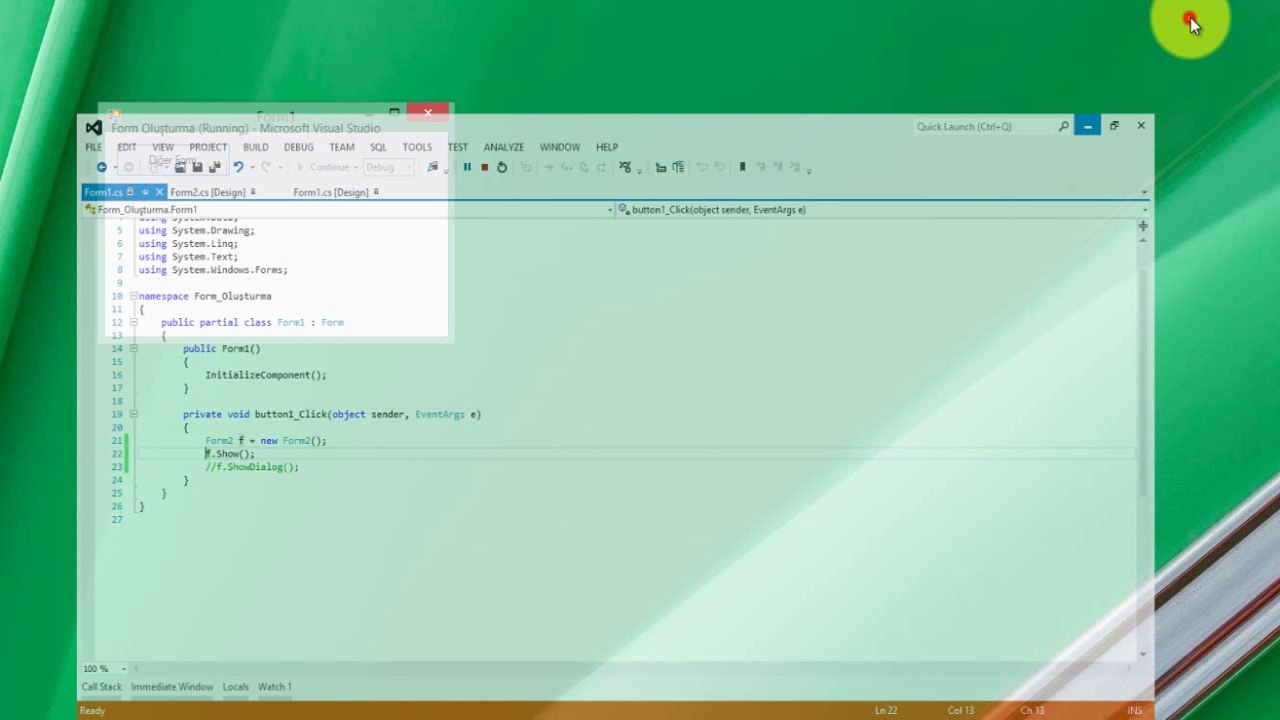The height and width of the screenshot is (720, 1280).
Task: Open the Call Stack panel tab
Action: point(102,687)
